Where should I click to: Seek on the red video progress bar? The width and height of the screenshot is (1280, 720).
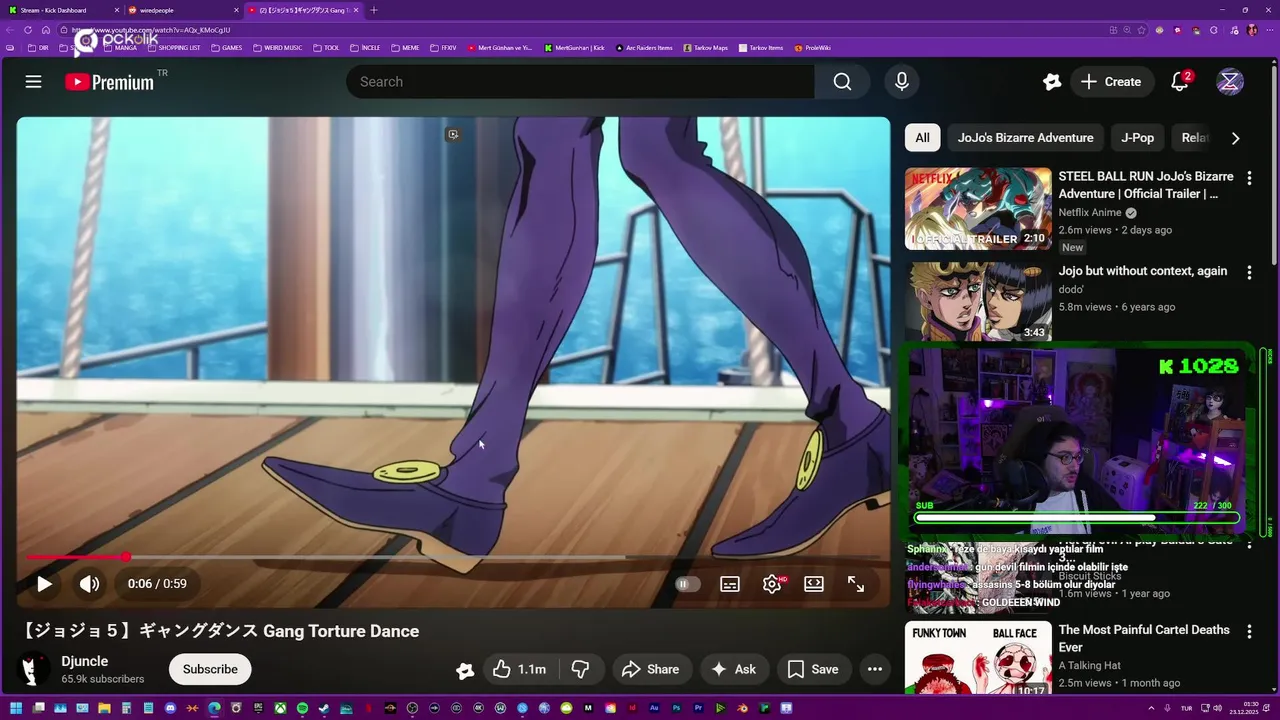tap(453, 557)
